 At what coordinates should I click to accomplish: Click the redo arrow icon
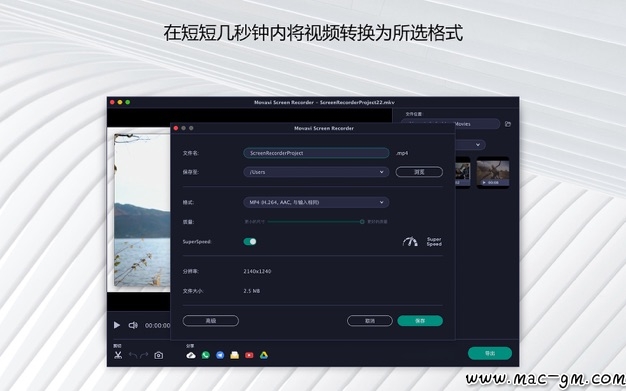pyautogui.click(x=144, y=355)
